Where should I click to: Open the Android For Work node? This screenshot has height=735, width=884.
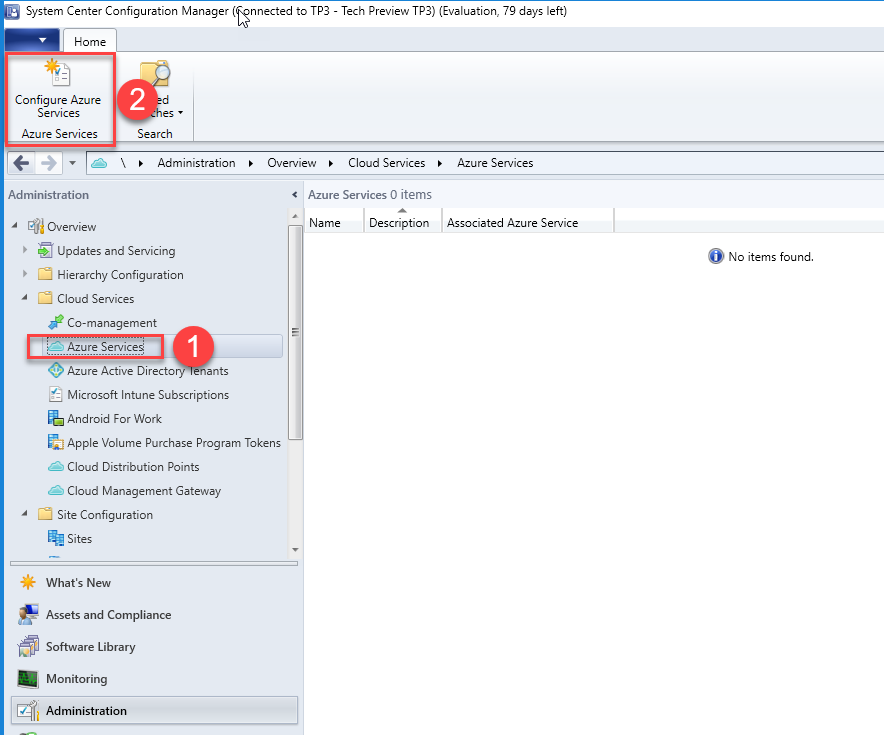pyautogui.click(x=114, y=419)
